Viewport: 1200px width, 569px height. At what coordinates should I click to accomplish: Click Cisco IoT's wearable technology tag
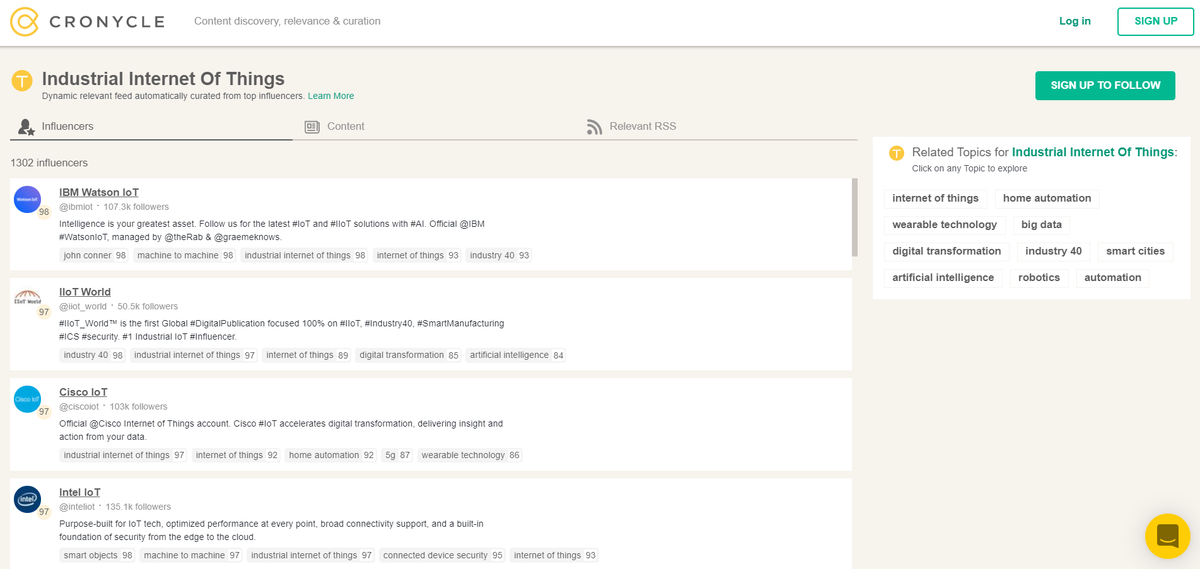click(x=470, y=456)
